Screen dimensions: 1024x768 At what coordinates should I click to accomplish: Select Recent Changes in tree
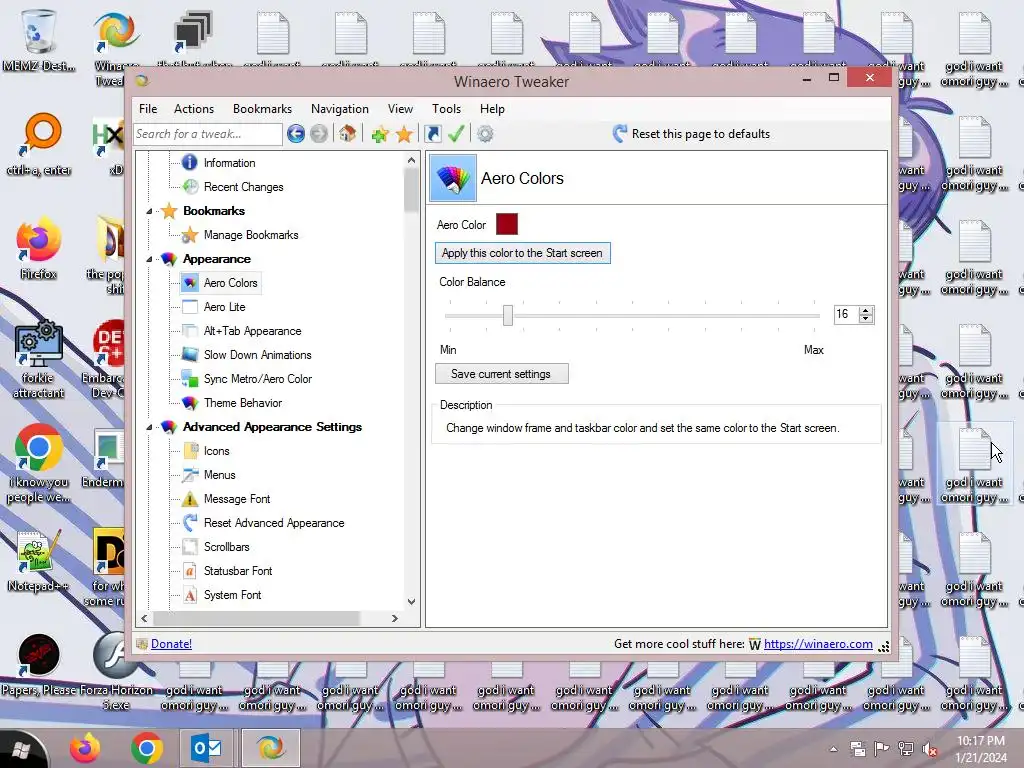[243, 187]
